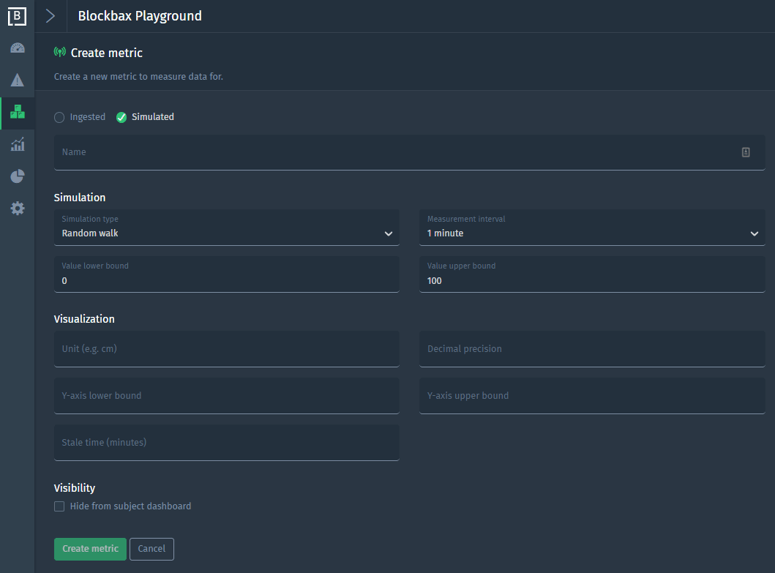
Task: Open the bar chart analytics icon
Action: pos(17,144)
